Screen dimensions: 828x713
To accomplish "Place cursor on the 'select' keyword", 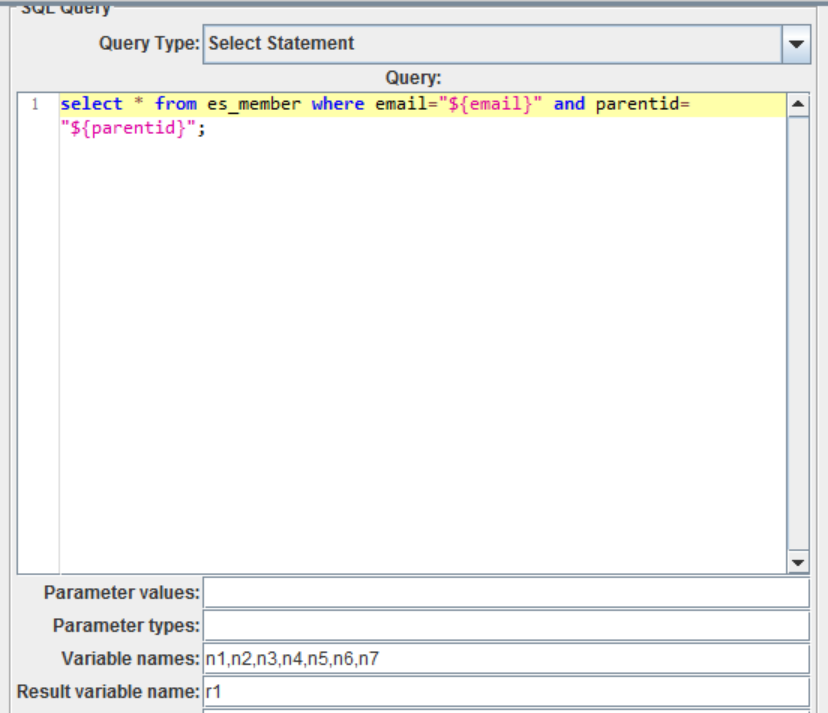I will pos(91,104).
